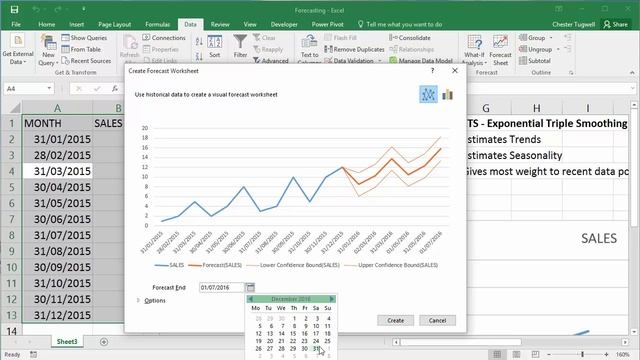
Task: Switch to the Formulas tab
Action: click(x=158, y=24)
